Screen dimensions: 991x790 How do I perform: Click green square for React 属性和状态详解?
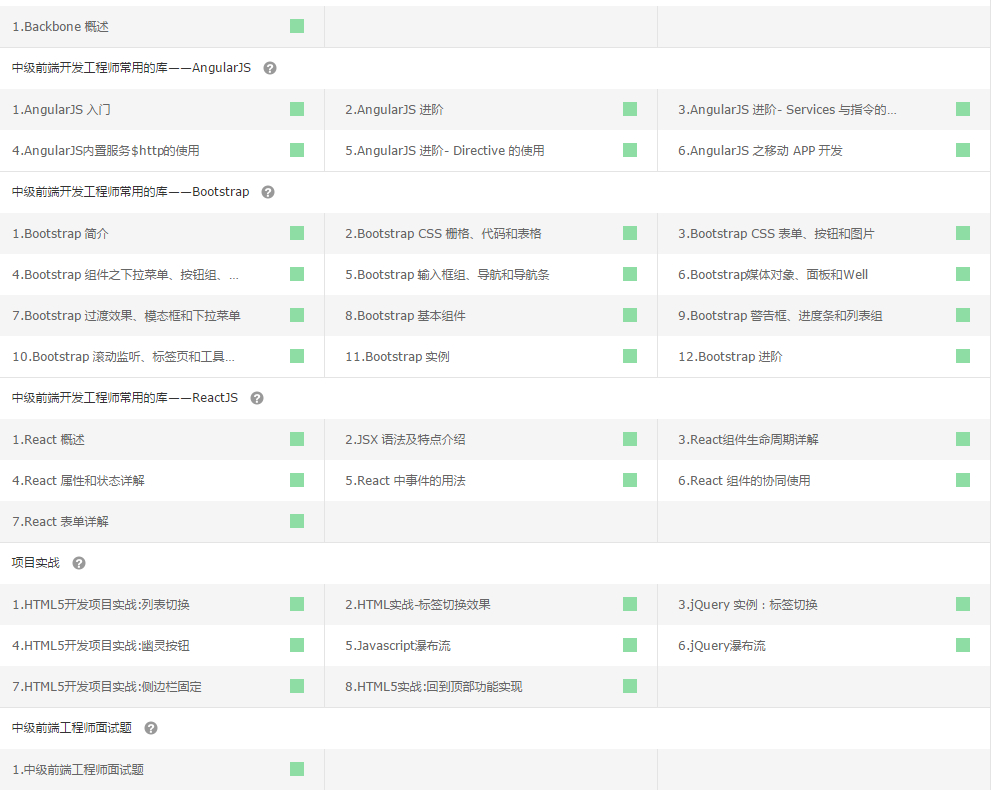297,480
